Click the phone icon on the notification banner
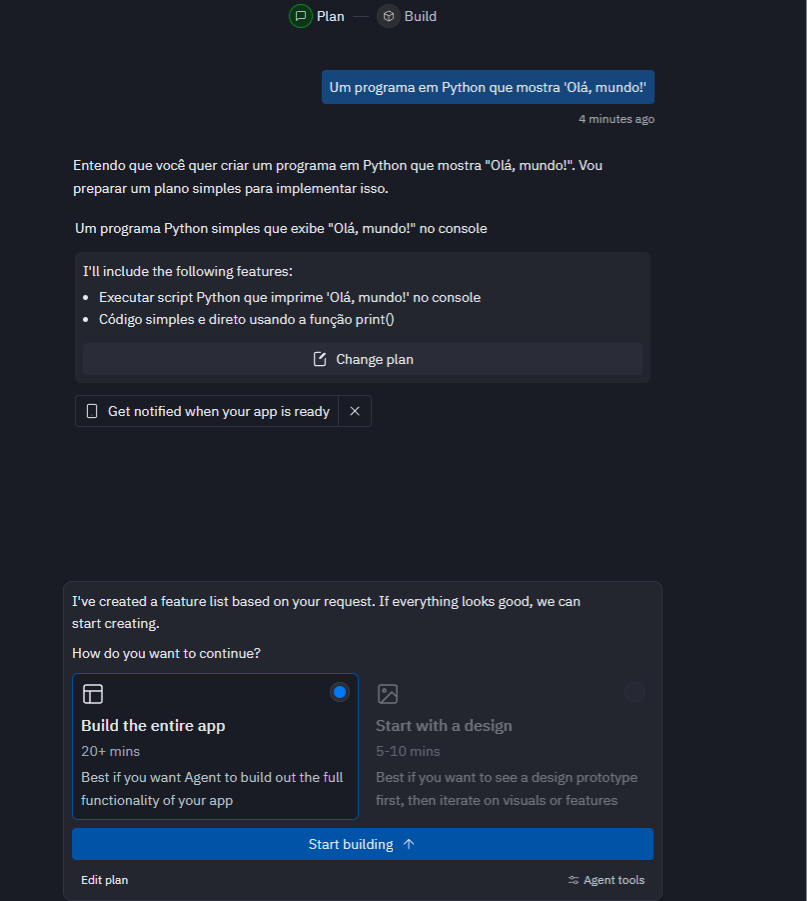 (91, 411)
